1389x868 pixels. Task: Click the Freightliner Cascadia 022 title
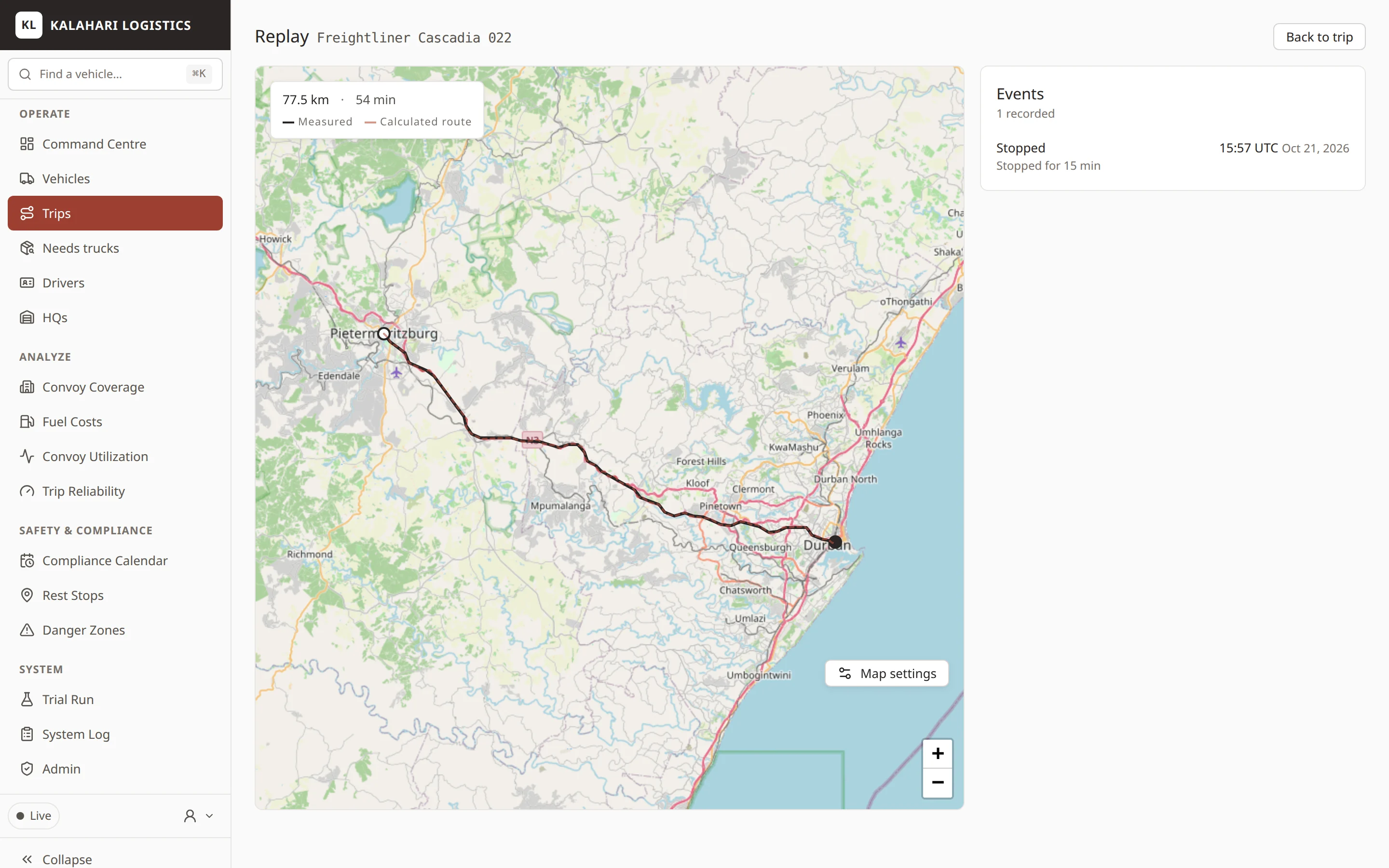[x=414, y=38]
